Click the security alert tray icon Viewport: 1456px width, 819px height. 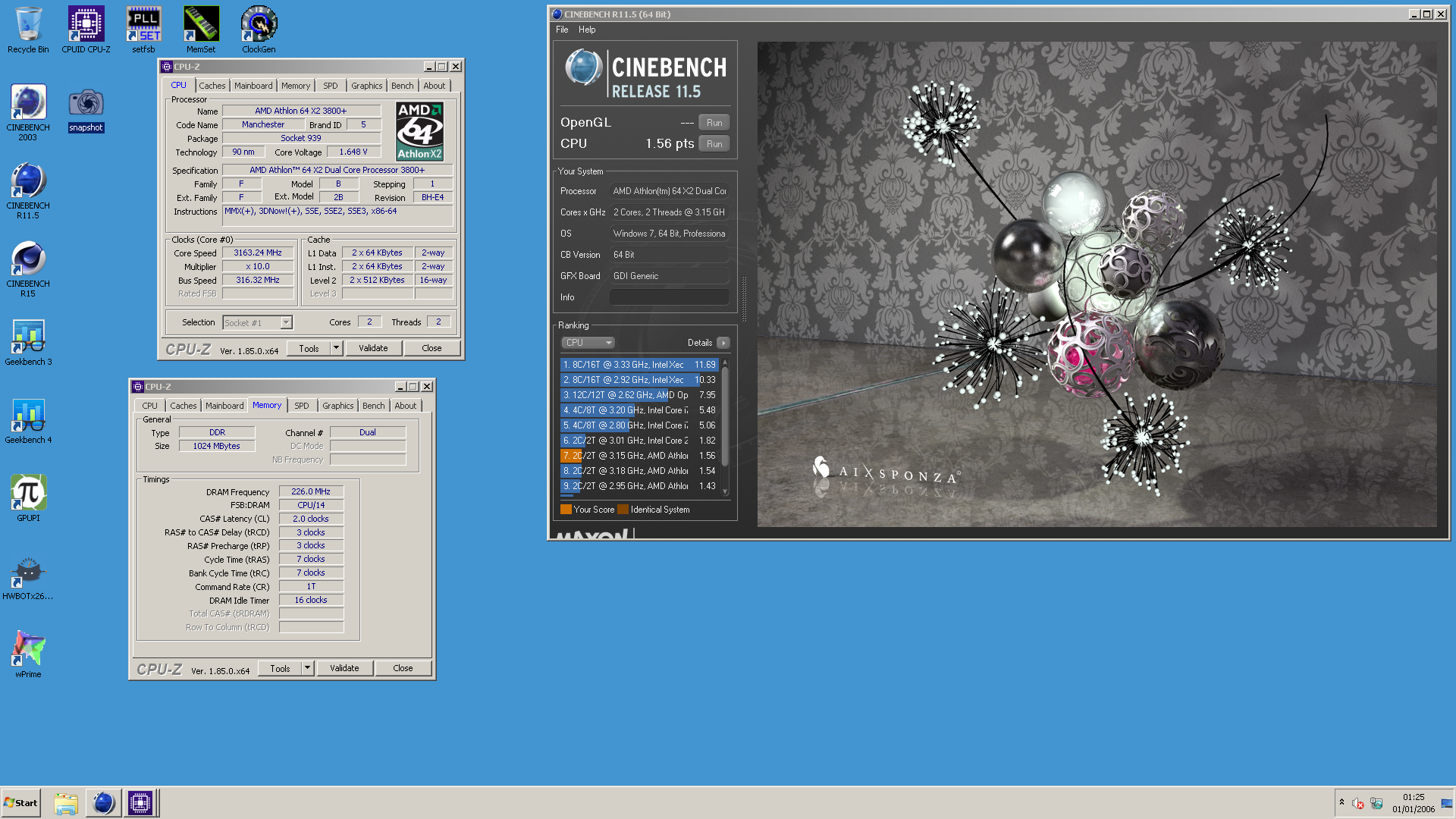1358,803
